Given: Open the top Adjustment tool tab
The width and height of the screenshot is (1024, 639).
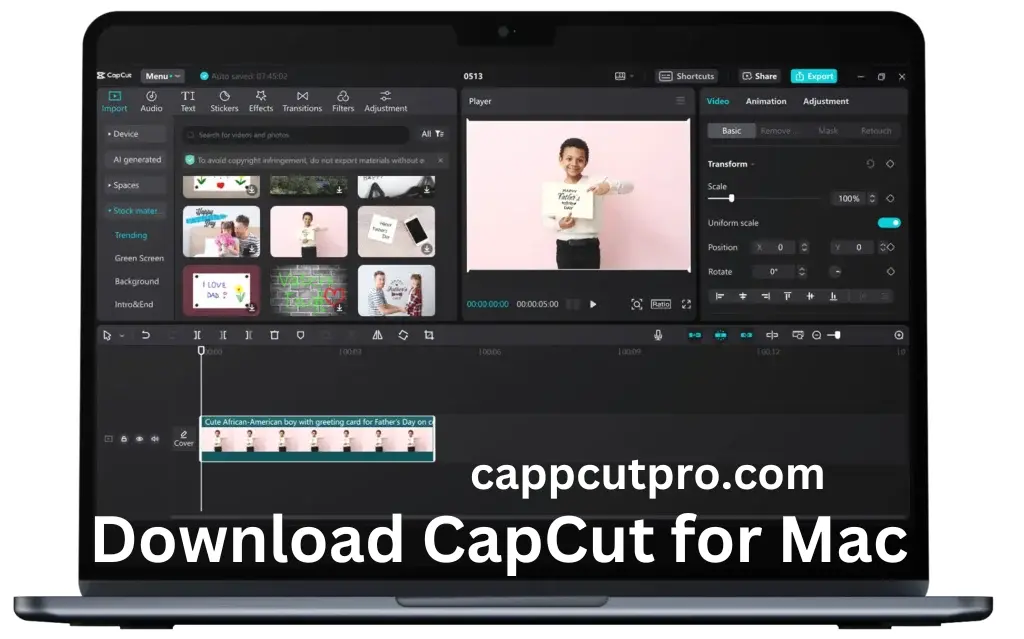Looking at the screenshot, I should coord(385,101).
